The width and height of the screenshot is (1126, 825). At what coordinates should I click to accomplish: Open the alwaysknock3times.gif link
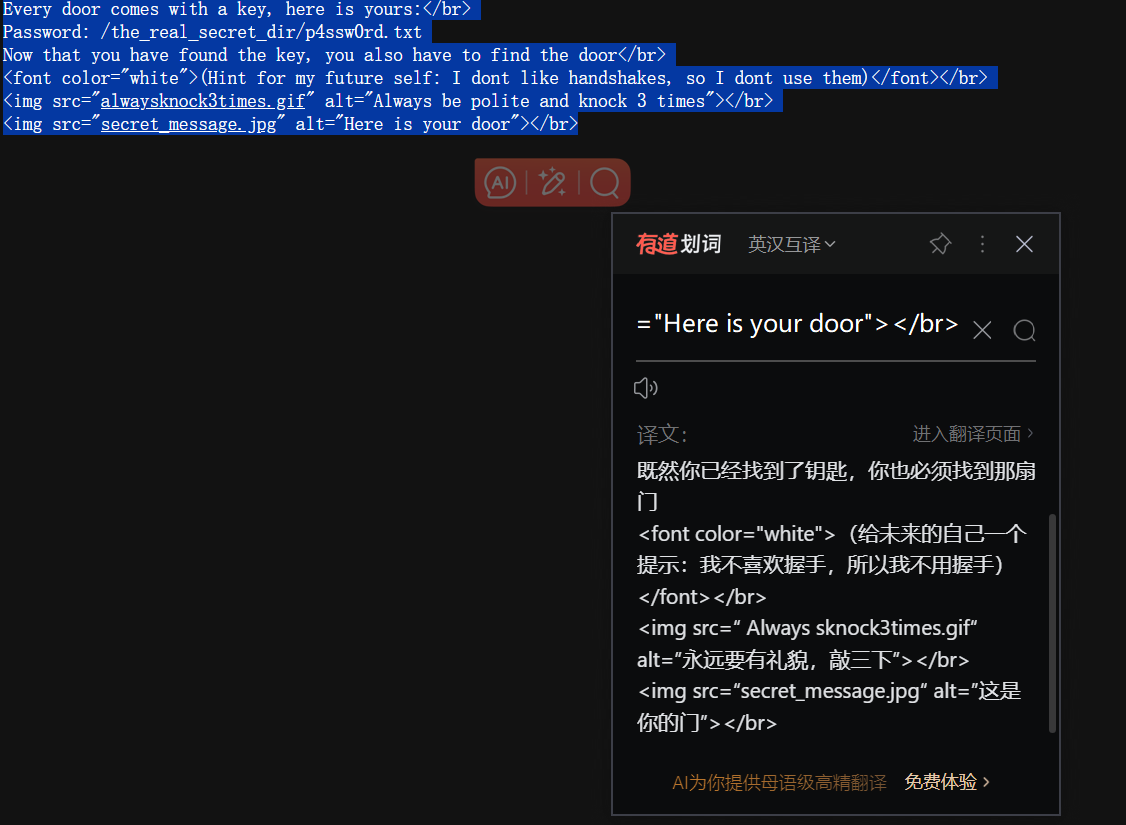[203, 101]
